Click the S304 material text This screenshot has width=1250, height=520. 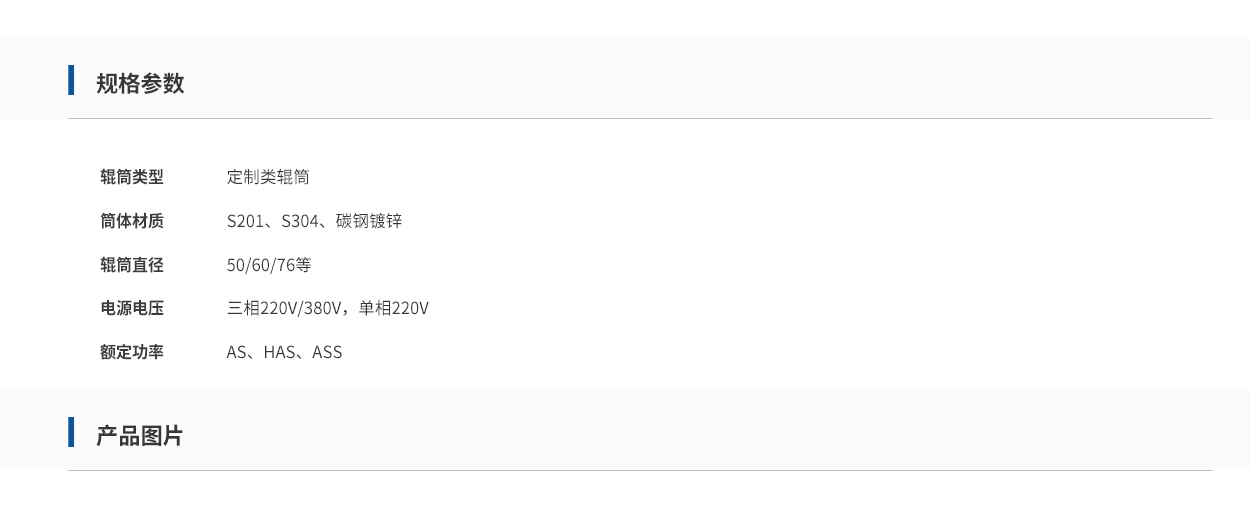point(300,221)
